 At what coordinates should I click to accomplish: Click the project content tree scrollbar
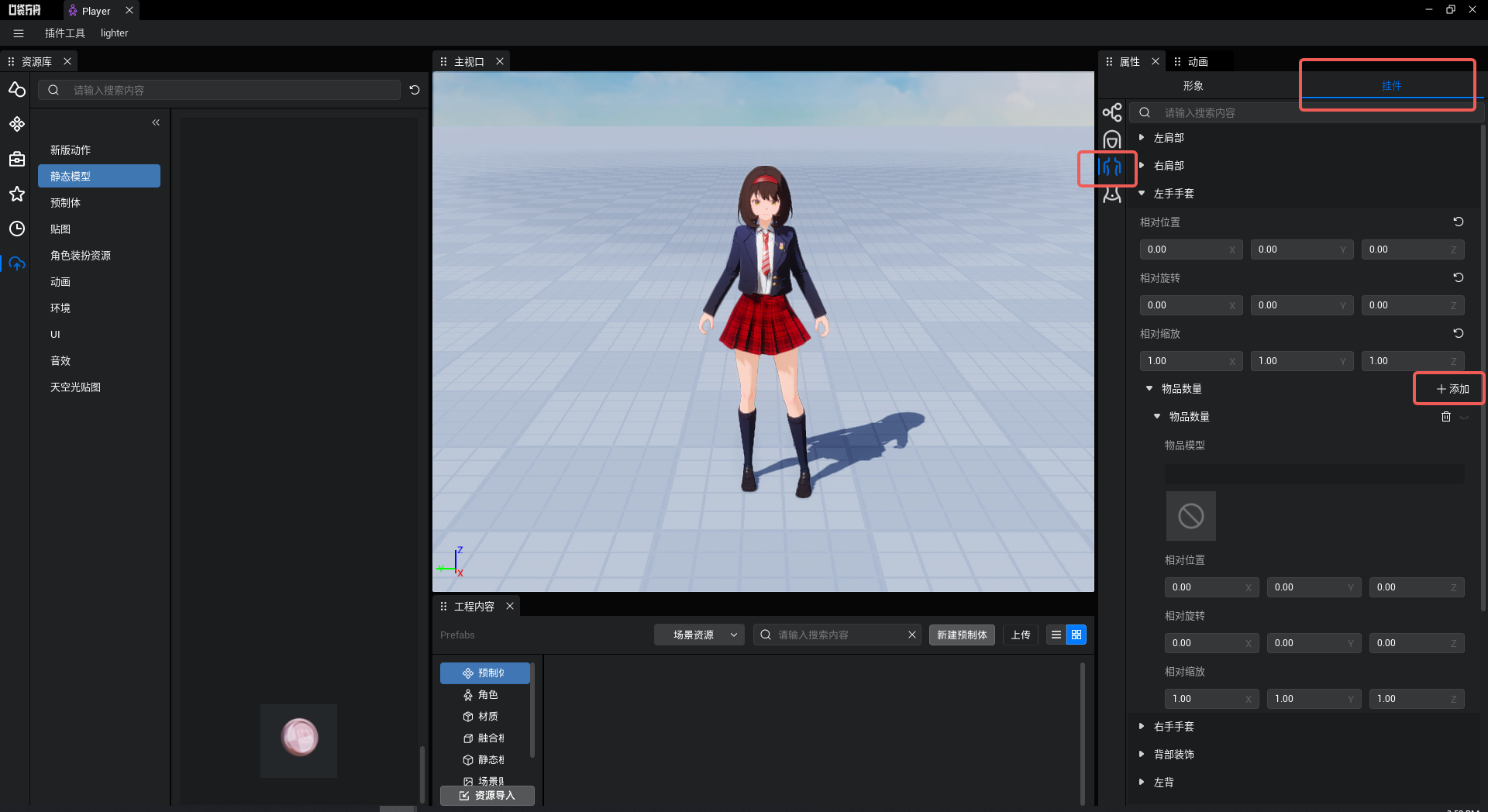(532, 709)
